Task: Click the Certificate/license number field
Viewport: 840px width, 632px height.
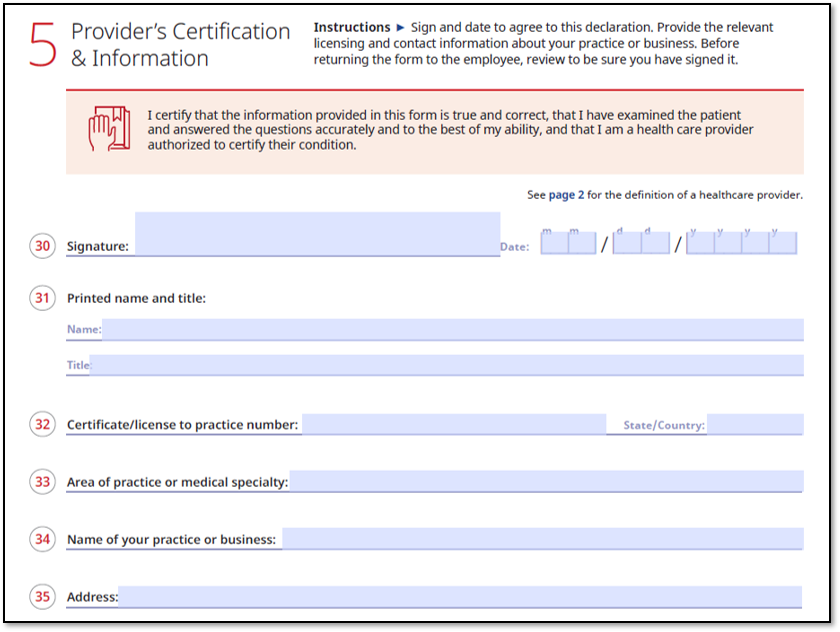Action: (453, 425)
